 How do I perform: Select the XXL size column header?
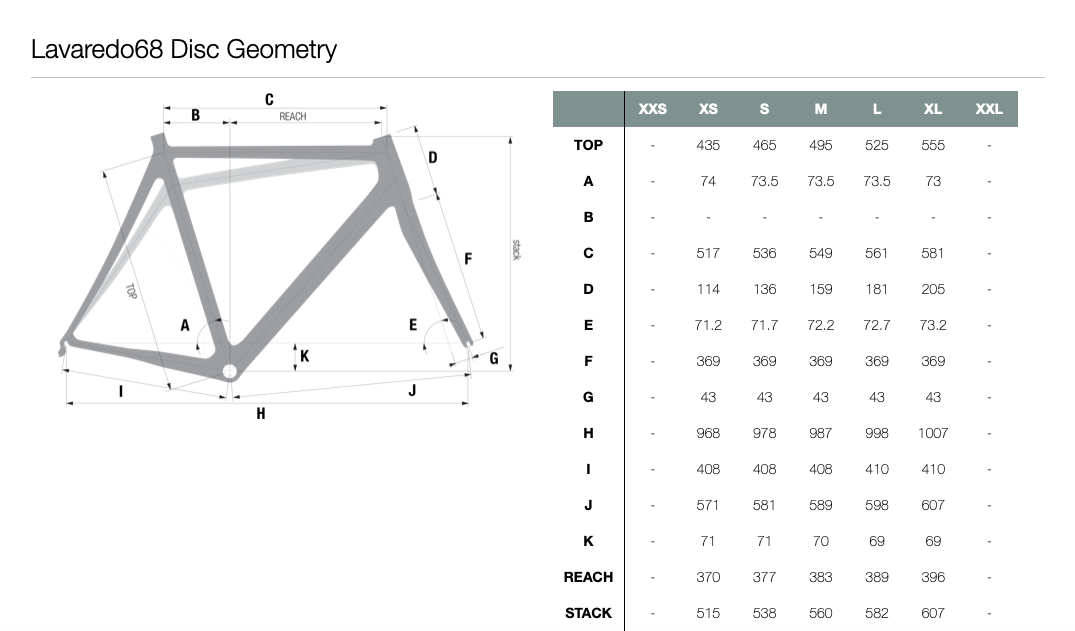989,109
